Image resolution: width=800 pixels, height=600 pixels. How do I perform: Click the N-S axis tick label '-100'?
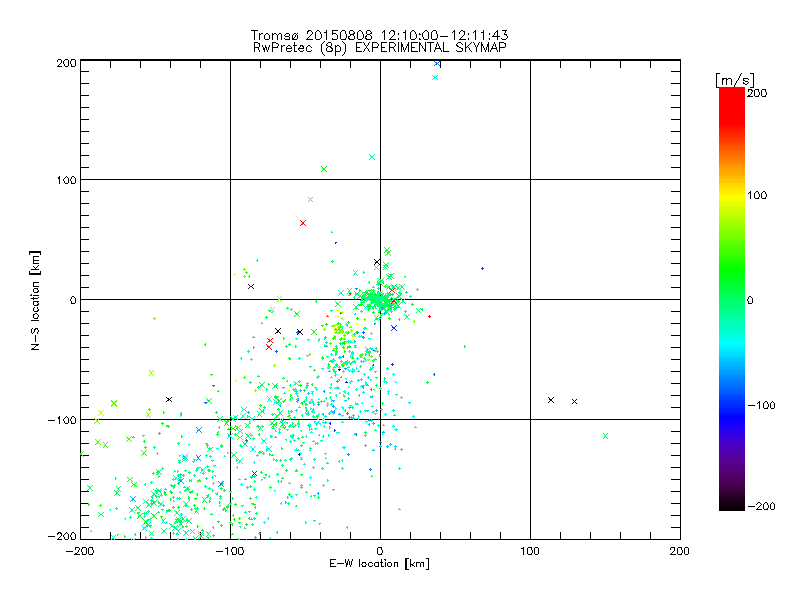click(62, 420)
